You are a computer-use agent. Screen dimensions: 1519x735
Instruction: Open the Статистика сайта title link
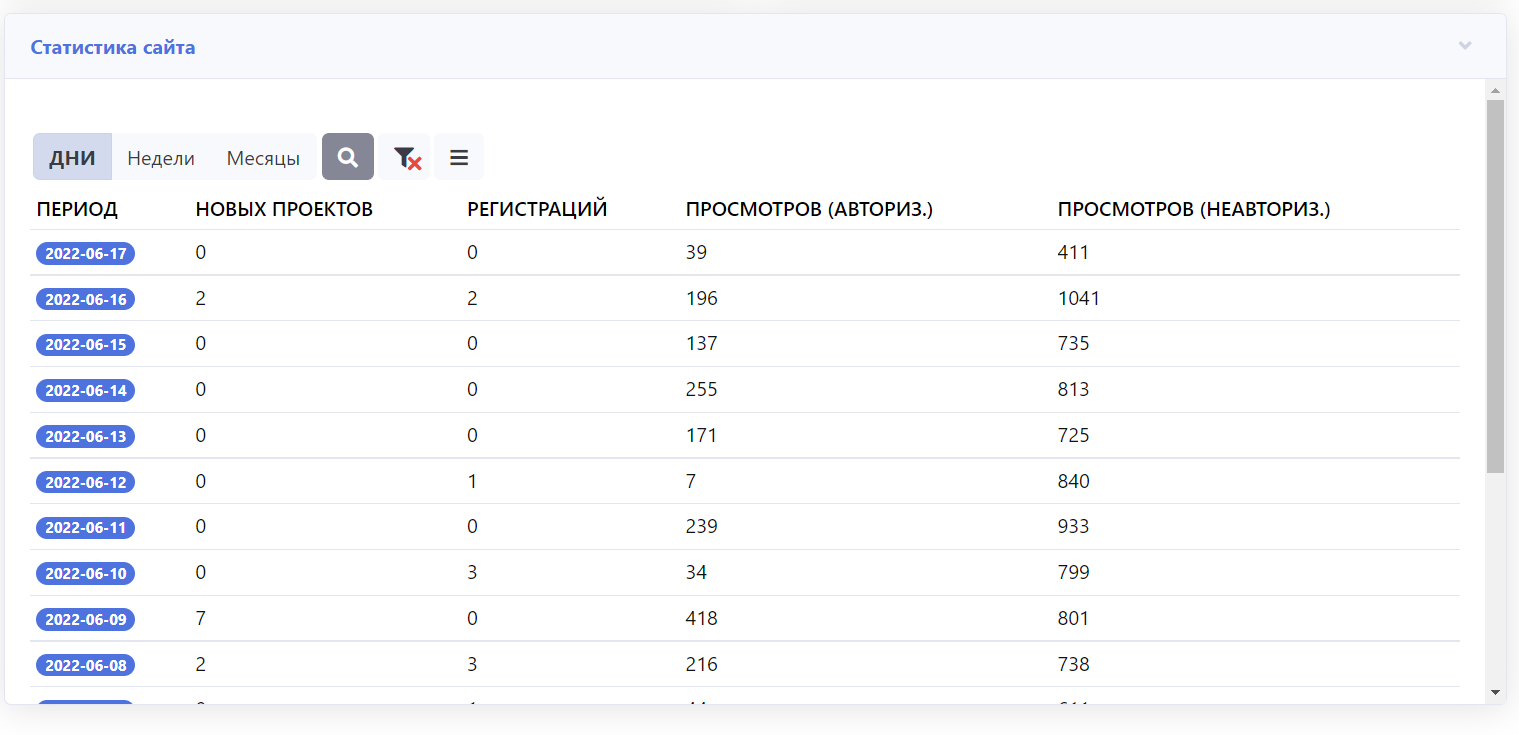[113, 47]
